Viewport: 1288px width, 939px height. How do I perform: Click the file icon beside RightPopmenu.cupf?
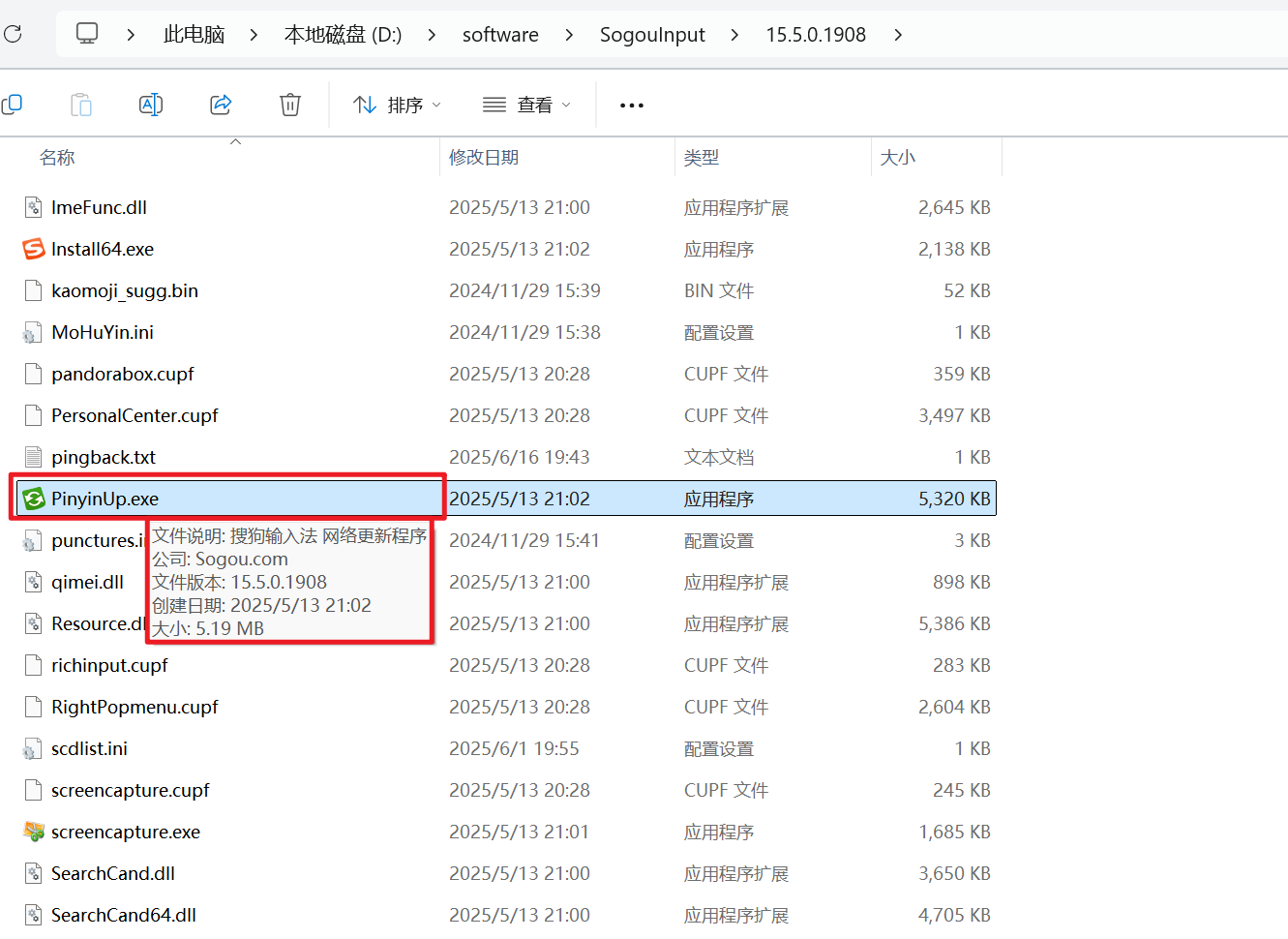coord(34,707)
